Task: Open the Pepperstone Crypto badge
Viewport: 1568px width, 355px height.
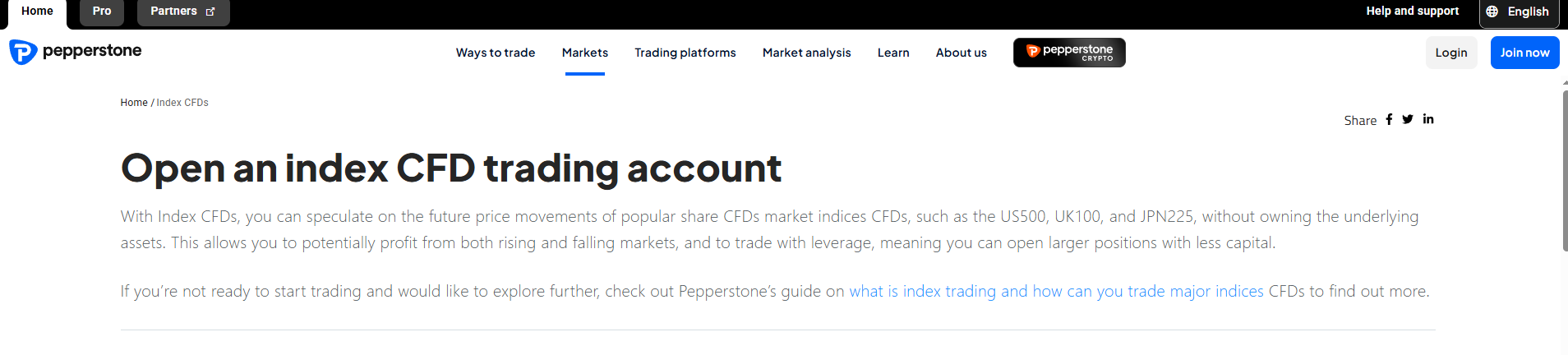Action: click(1069, 53)
